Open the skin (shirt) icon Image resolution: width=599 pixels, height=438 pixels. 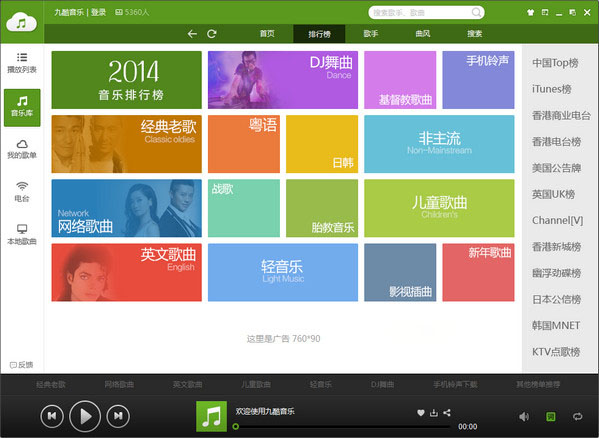click(530, 13)
